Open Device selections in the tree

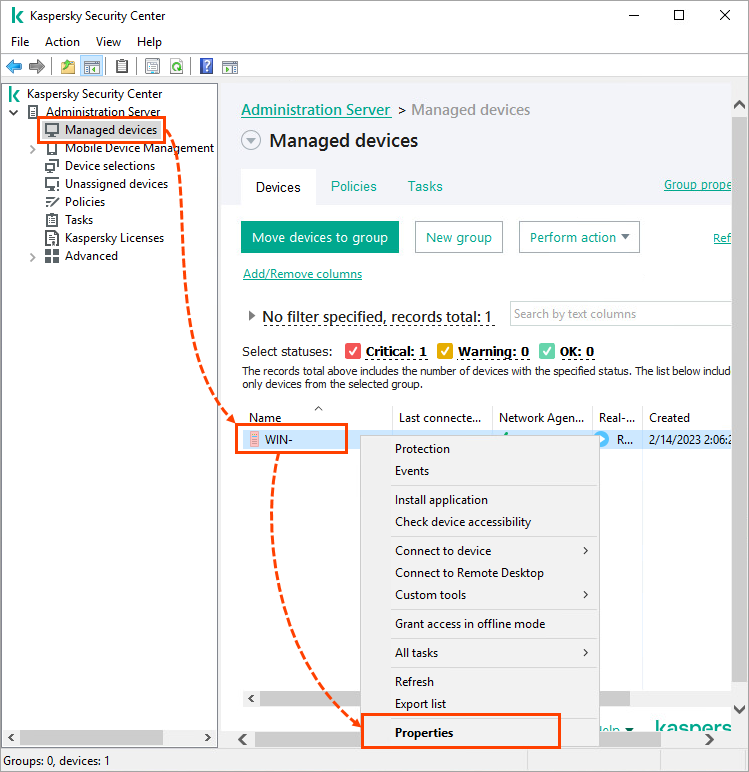coord(110,166)
